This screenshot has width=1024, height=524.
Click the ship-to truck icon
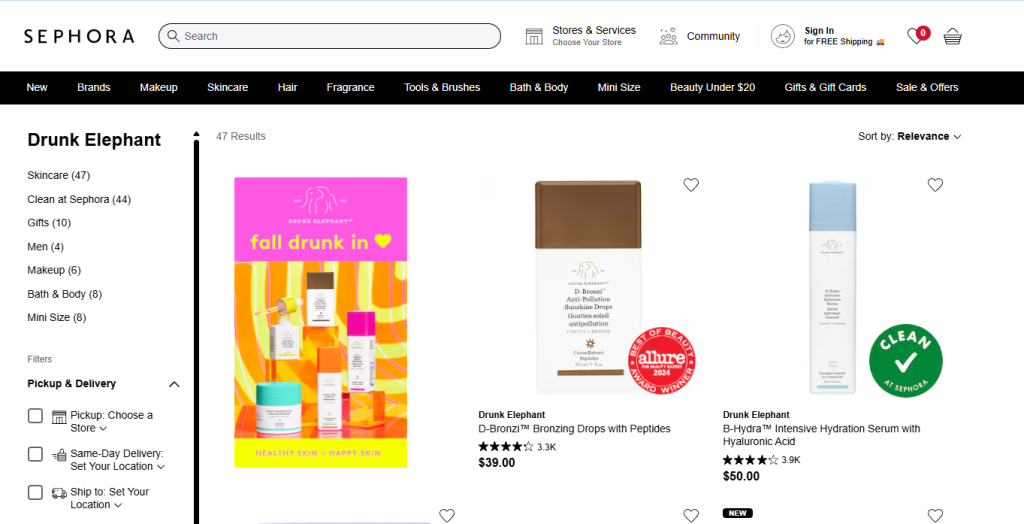(59, 493)
